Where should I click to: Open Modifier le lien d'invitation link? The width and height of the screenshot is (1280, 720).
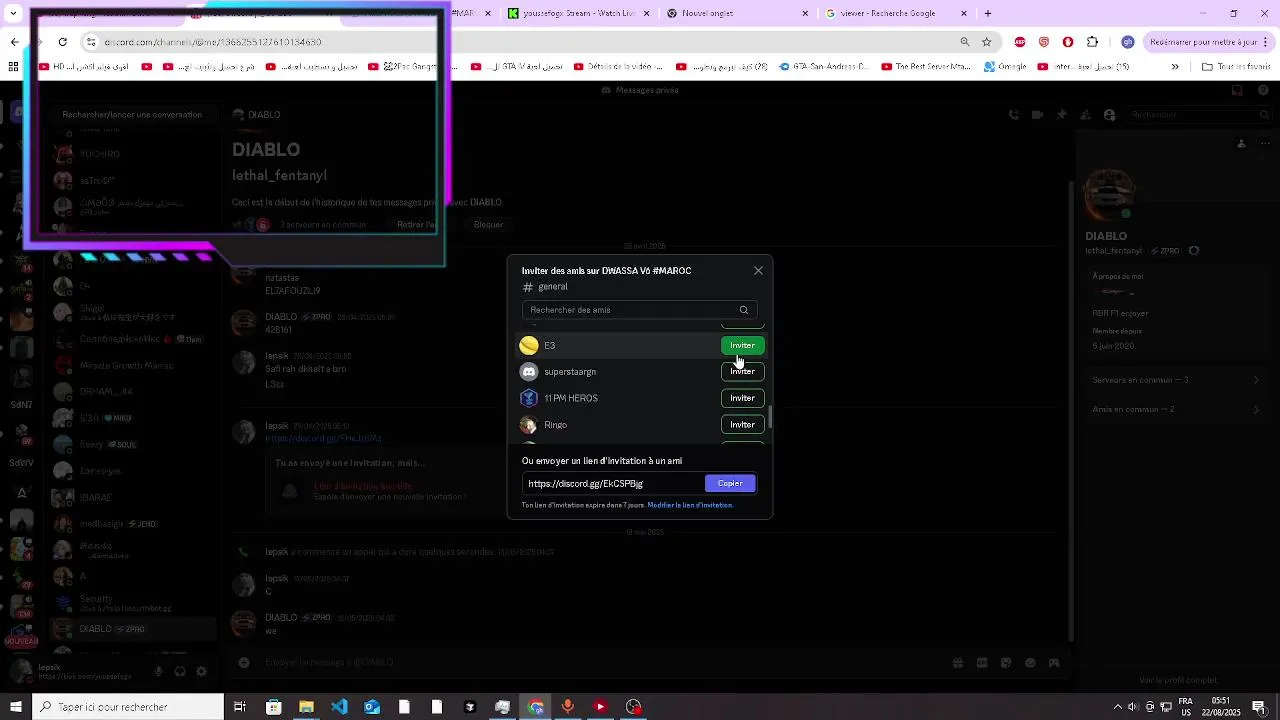[690, 506]
